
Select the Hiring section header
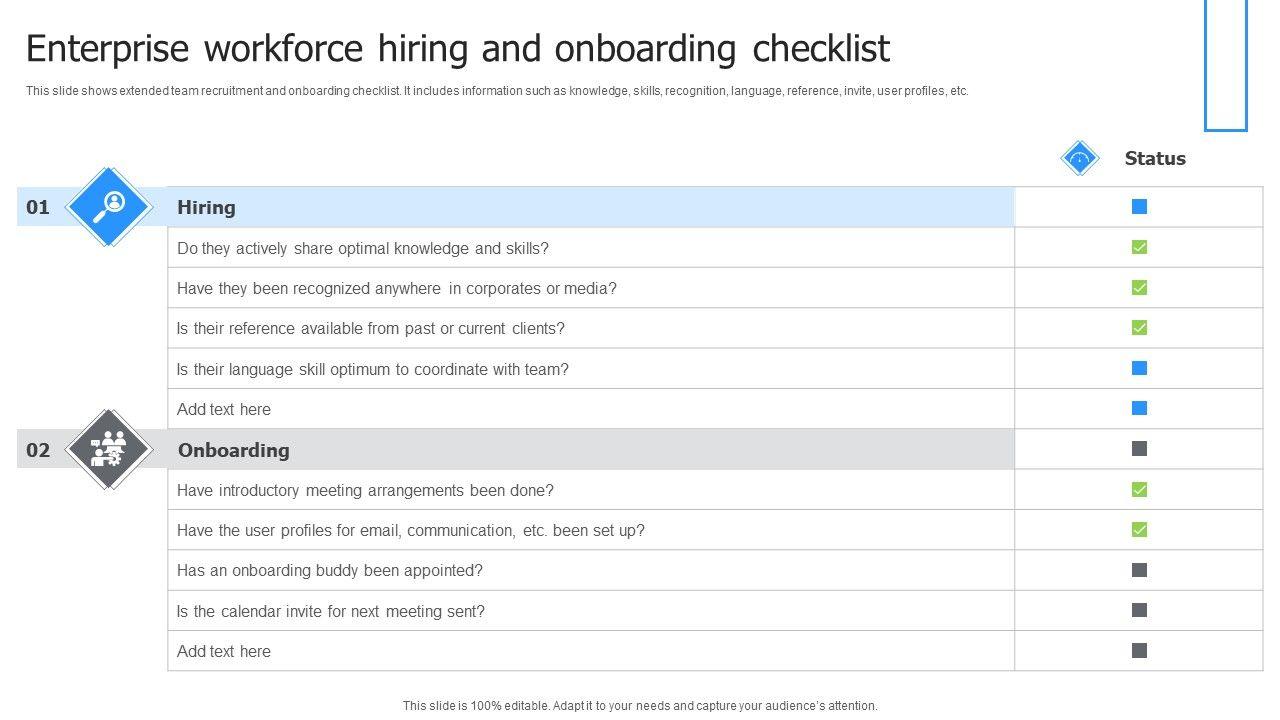coord(206,208)
